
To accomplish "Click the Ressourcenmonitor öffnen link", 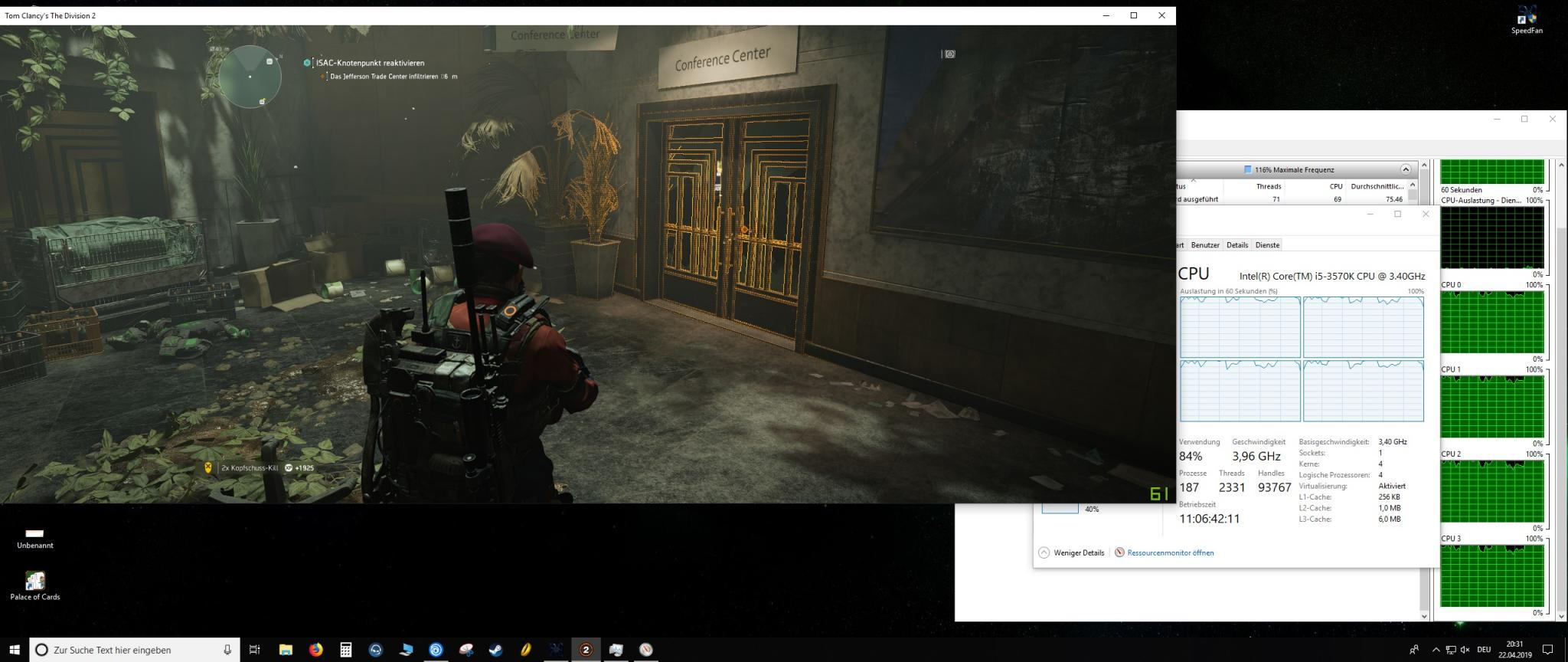I will [x=1170, y=552].
